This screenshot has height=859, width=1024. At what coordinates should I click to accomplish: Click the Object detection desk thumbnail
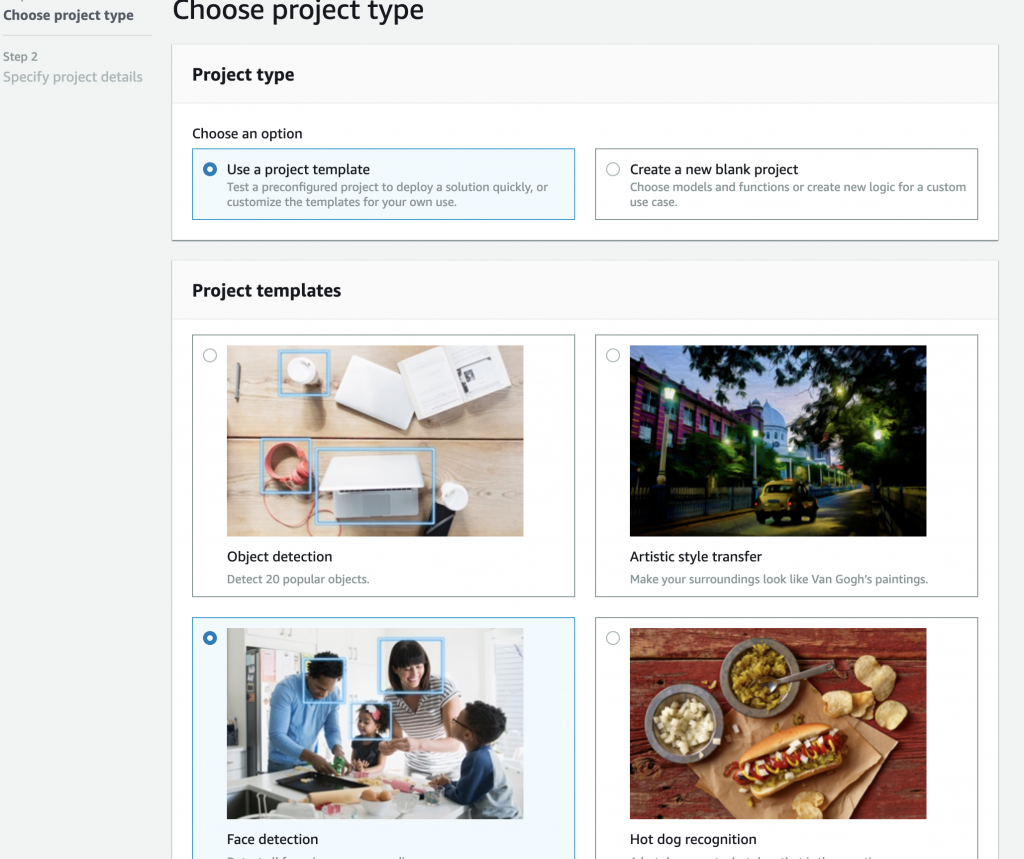(375, 441)
